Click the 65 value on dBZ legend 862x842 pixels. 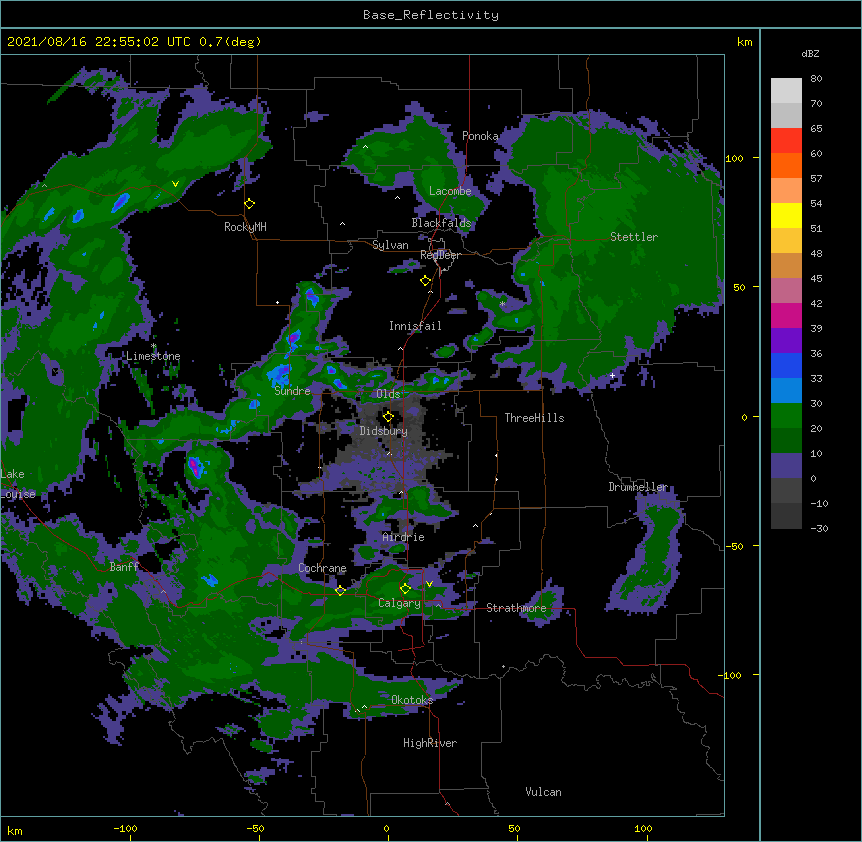click(x=816, y=129)
